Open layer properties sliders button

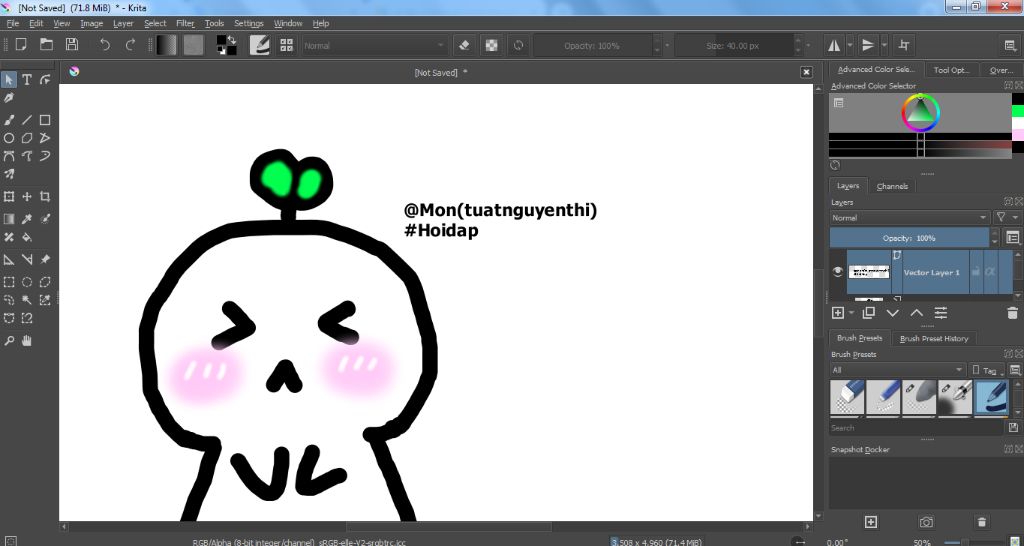coord(940,313)
